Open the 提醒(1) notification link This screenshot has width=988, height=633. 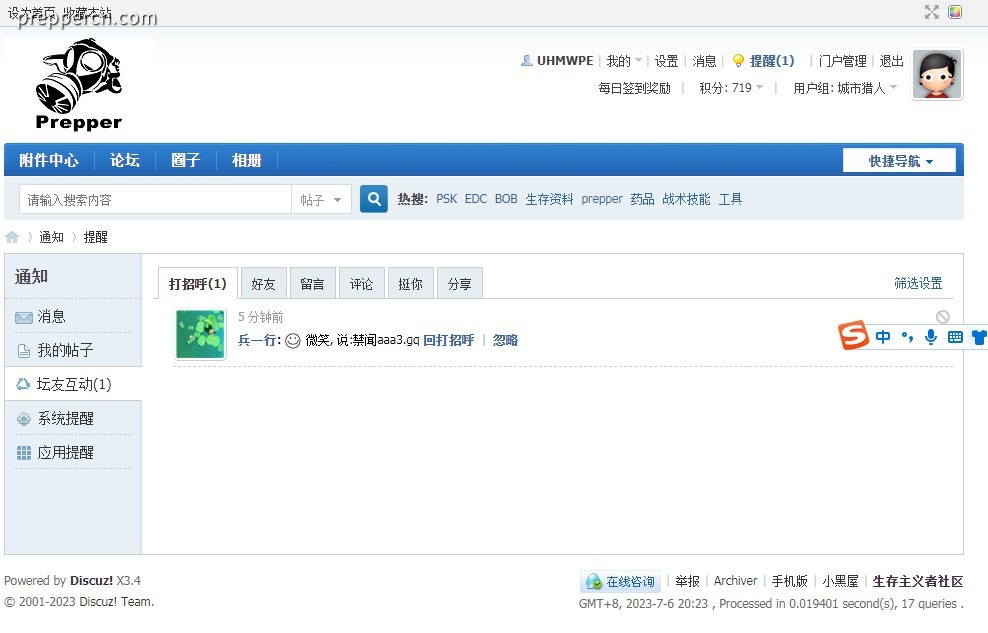pyautogui.click(x=772, y=60)
